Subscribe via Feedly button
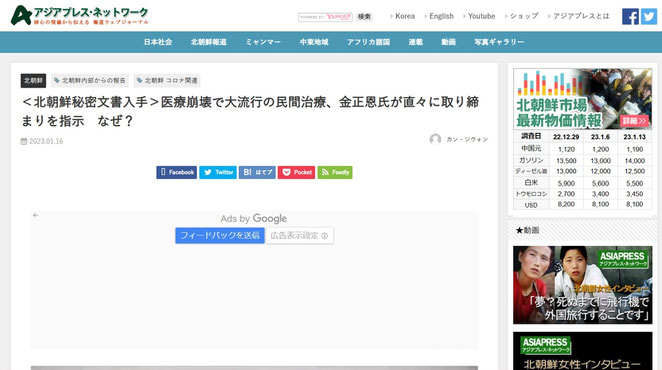Image resolution: width=662 pixels, height=370 pixels. pyautogui.click(x=335, y=172)
